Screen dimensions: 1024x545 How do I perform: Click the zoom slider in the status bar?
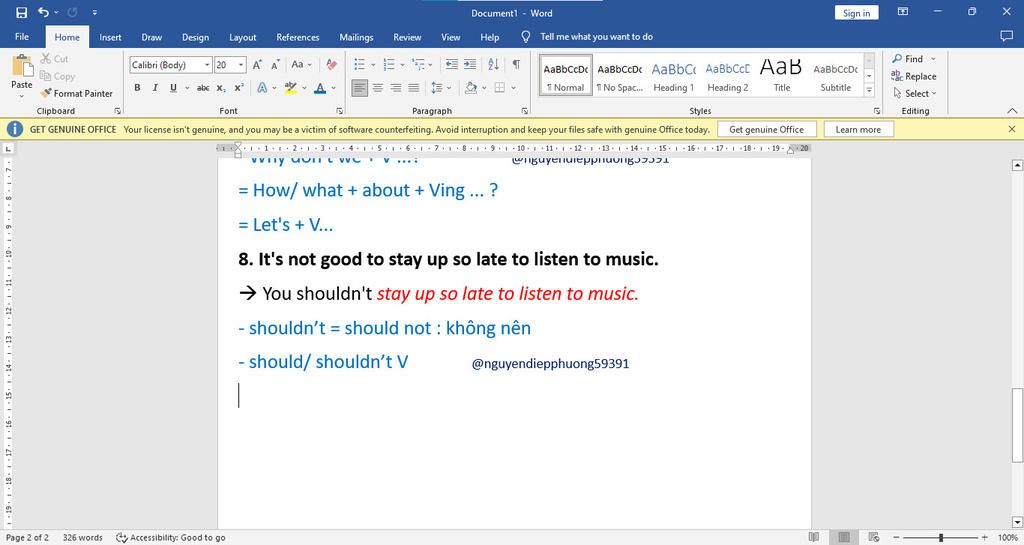pos(940,538)
